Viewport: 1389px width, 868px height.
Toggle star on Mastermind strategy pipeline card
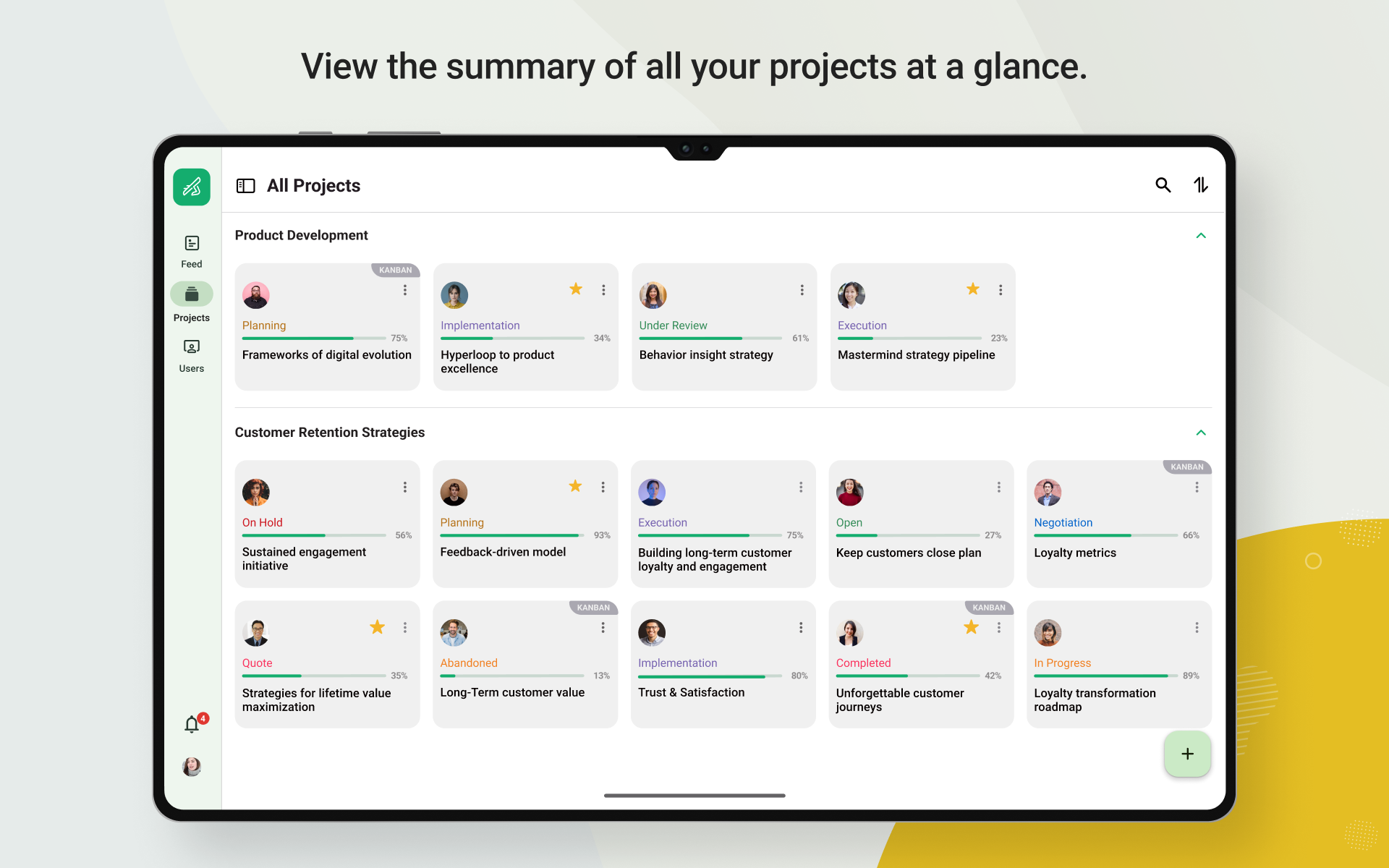pos(973,289)
